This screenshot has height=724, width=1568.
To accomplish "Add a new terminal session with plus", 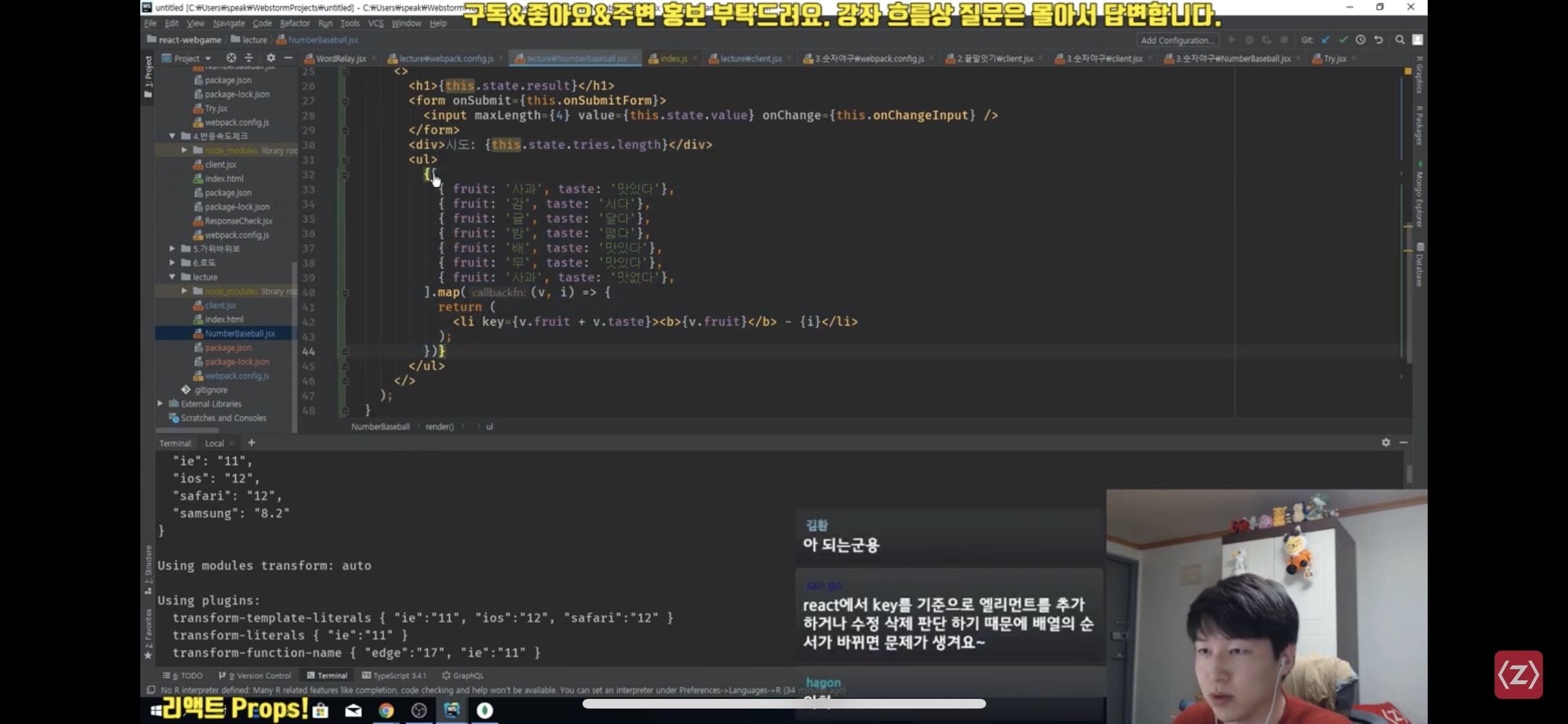I will tap(252, 443).
